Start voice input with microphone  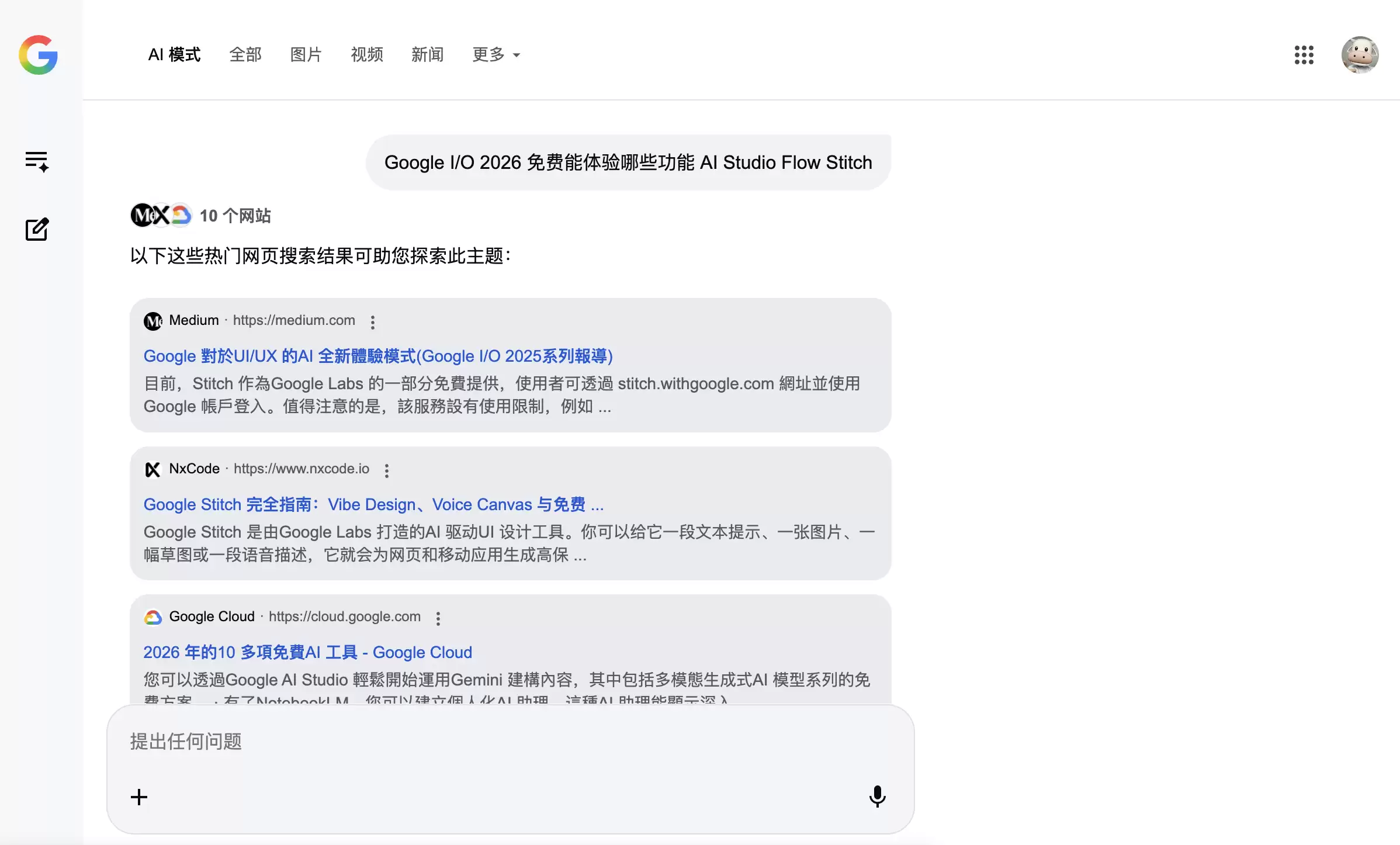(x=877, y=796)
